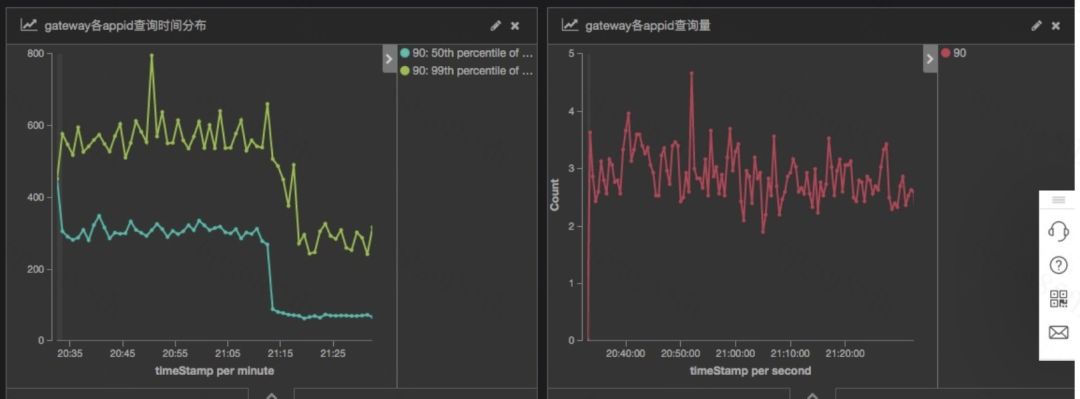The width and height of the screenshot is (1080, 399).
Task: Collapse legend of the 查询量 chart
Action: tap(930, 59)
